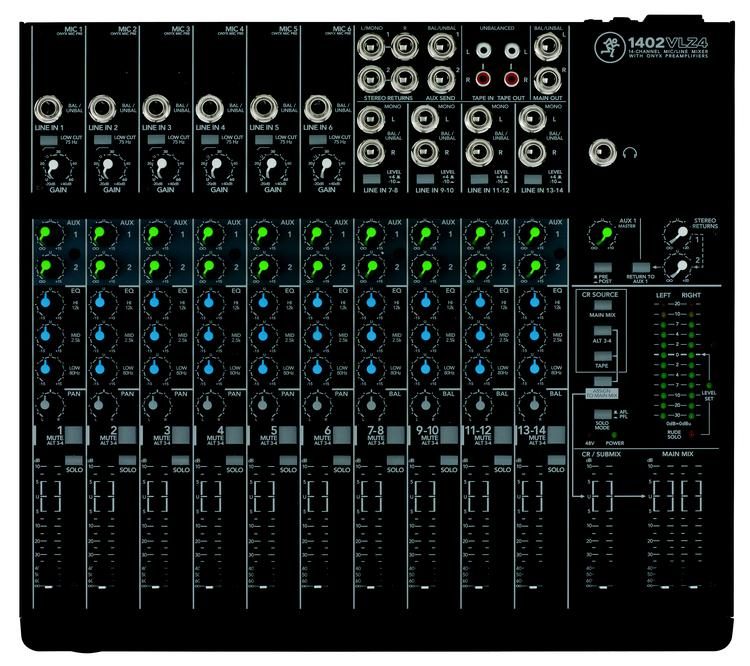Mute the 13-14 stereo channel
Viewport: 750px width, 666px height.
[x=556, y=435]
